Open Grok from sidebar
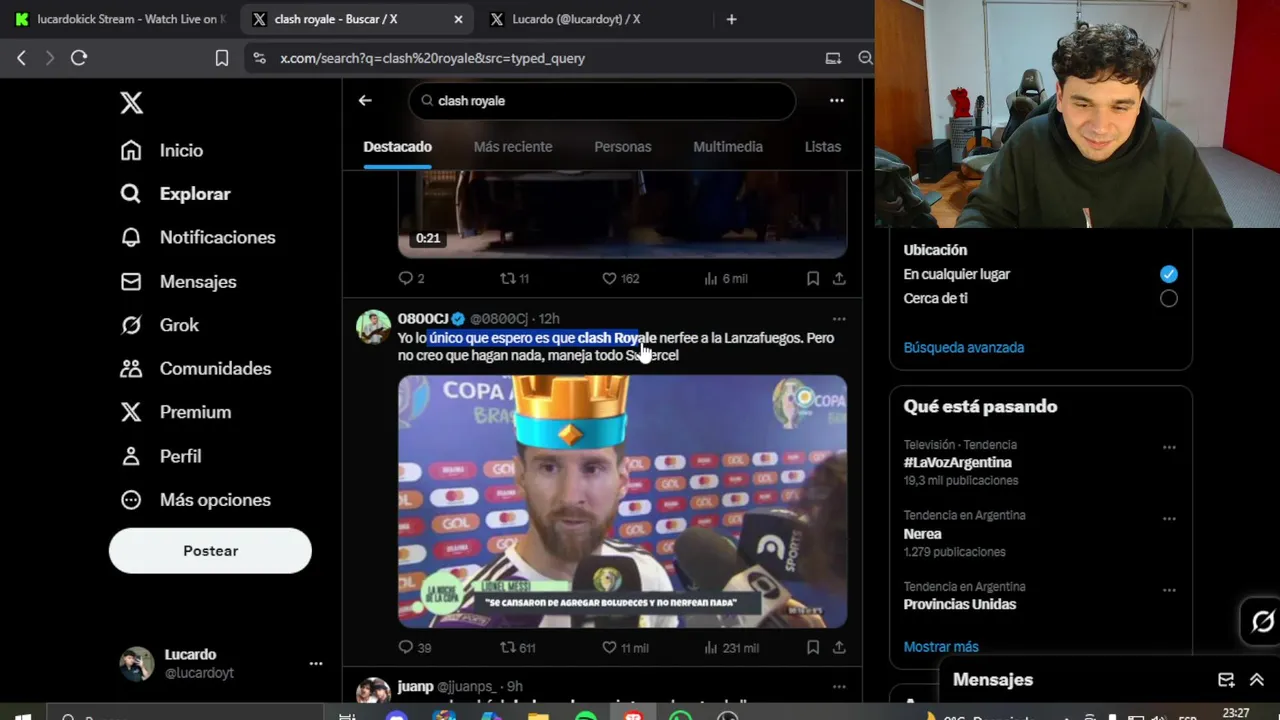 point(159,325)
